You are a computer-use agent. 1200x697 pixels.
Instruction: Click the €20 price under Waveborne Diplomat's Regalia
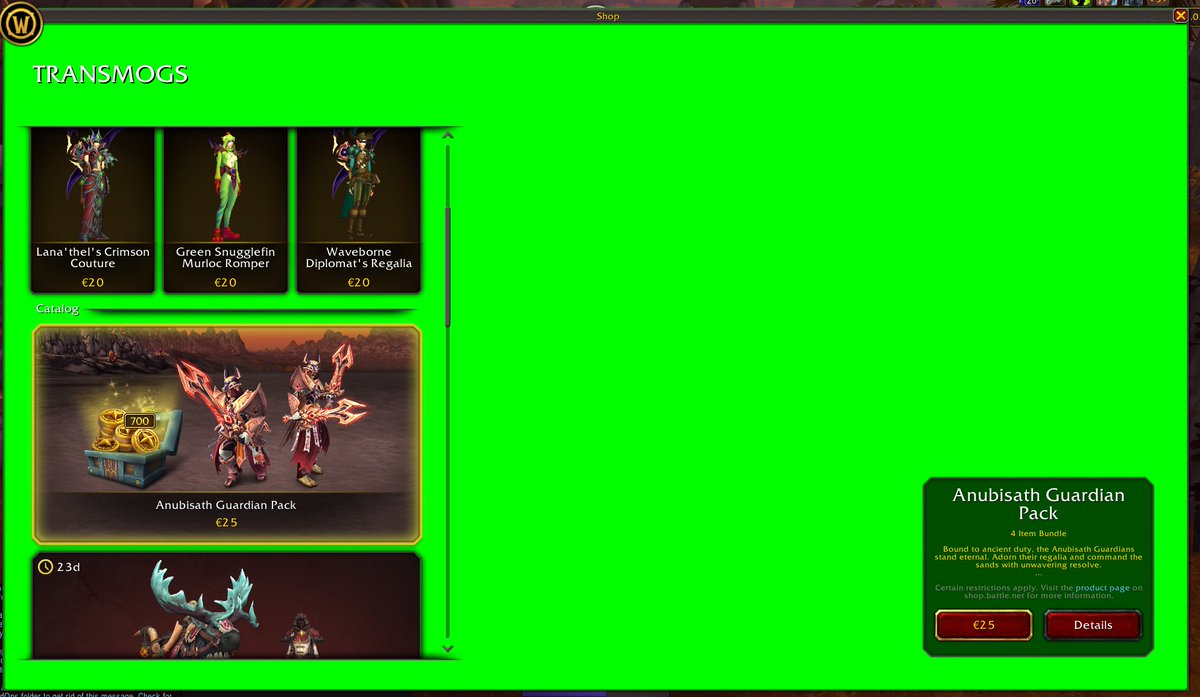[x=358, y=283]
